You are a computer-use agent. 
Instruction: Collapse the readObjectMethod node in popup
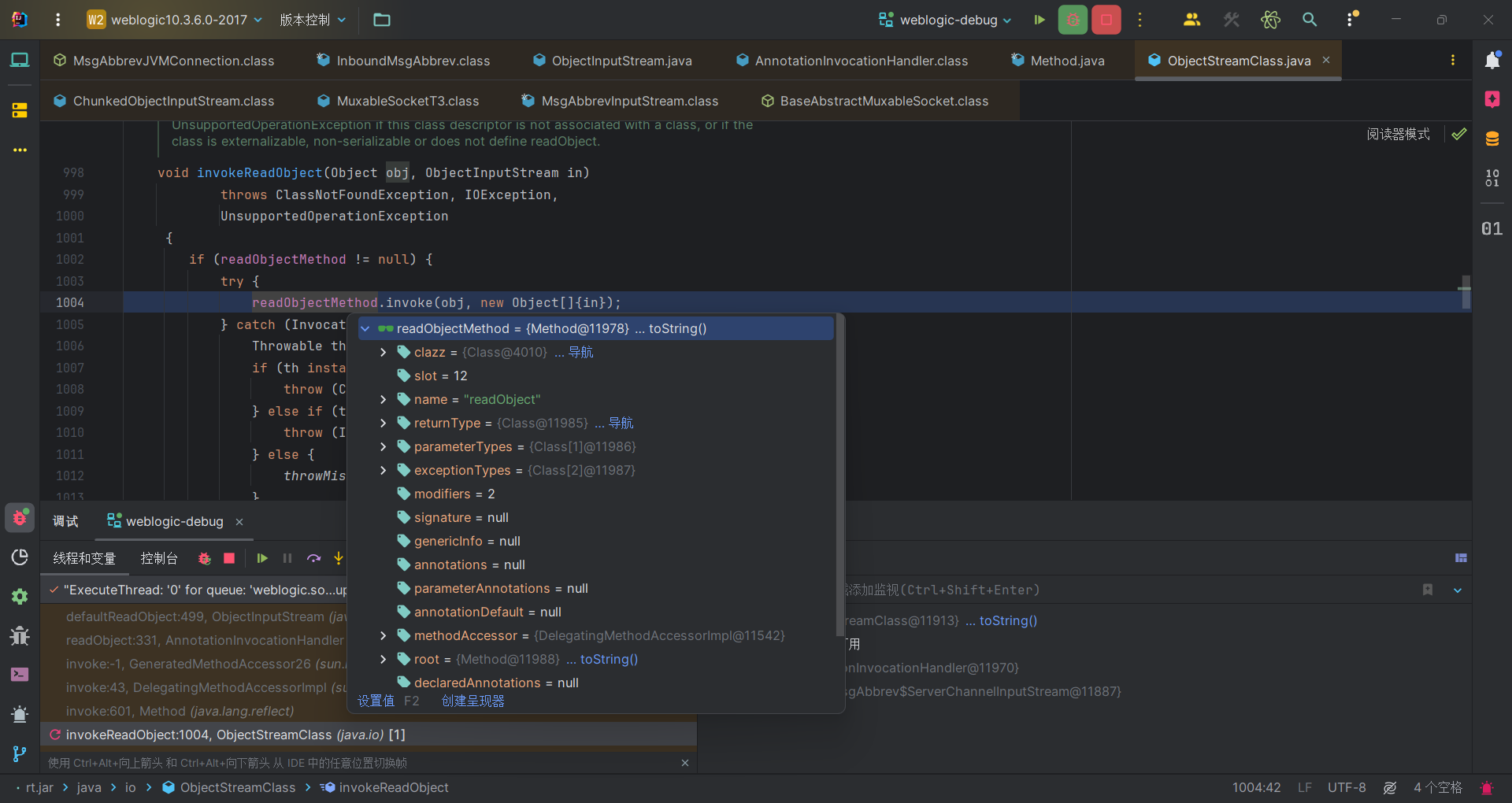click(x=365, y=328)
